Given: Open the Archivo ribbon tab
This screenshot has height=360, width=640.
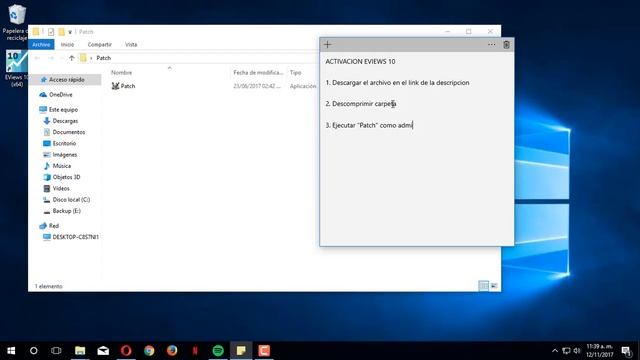Looking at the screenshot, I should click(x=41, y=44).
